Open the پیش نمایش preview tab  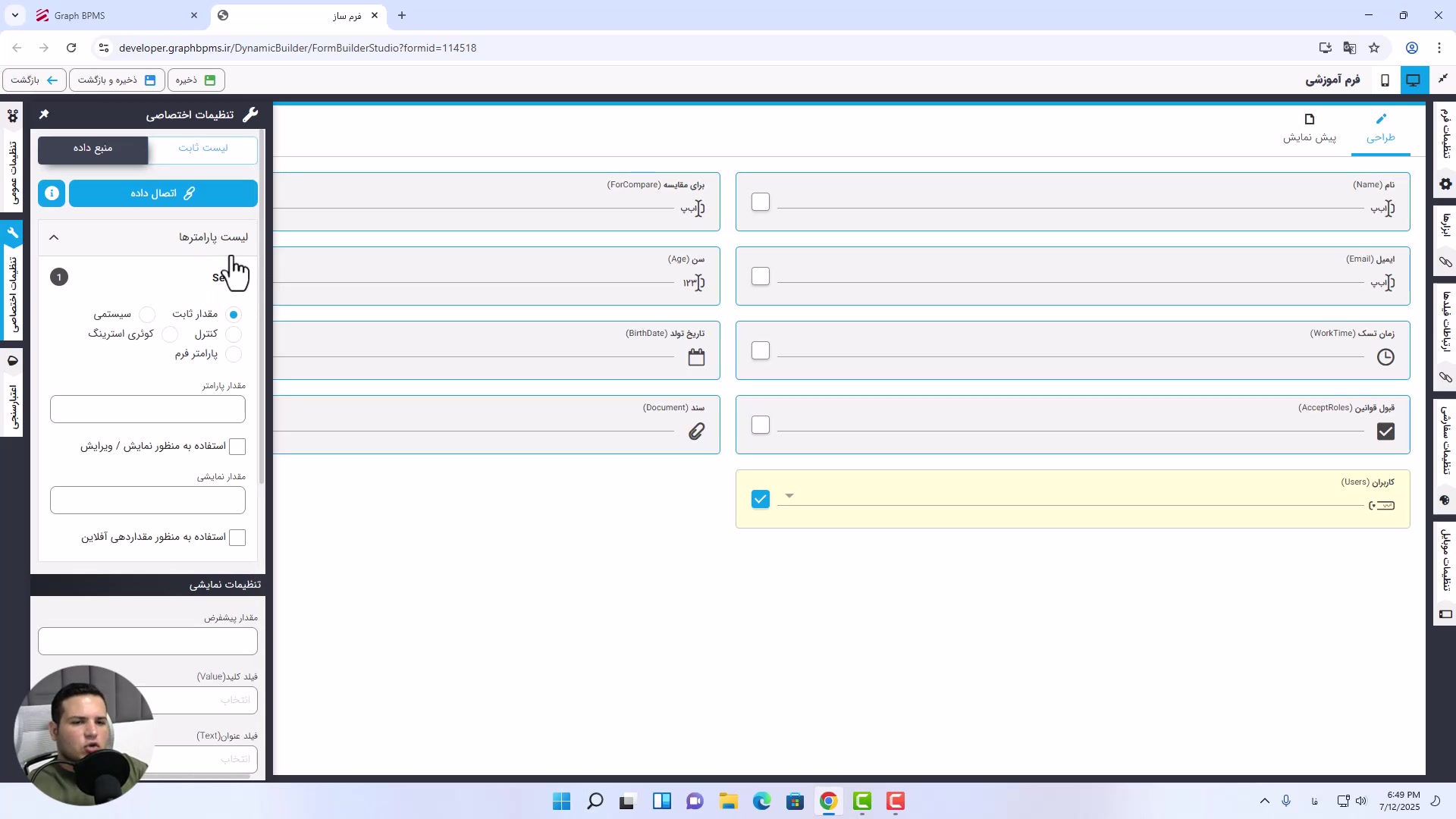pyautogui.click(x=1310, y=127)
